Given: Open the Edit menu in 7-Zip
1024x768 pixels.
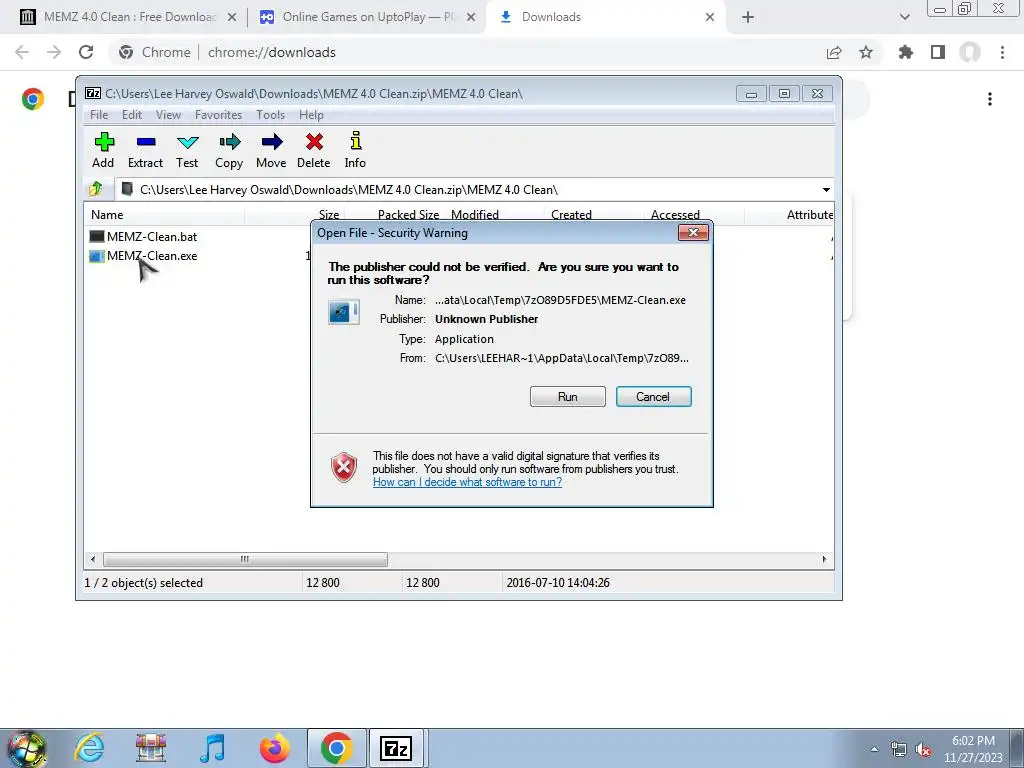Looking at the screenshot, I should point(132,115).
